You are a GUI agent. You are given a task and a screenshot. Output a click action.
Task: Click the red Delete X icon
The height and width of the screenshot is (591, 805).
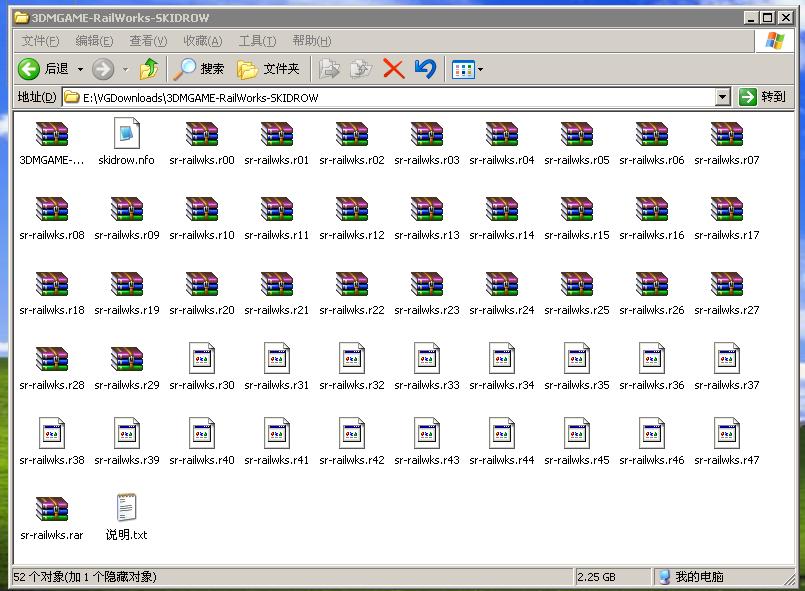[x=394, y=69]
